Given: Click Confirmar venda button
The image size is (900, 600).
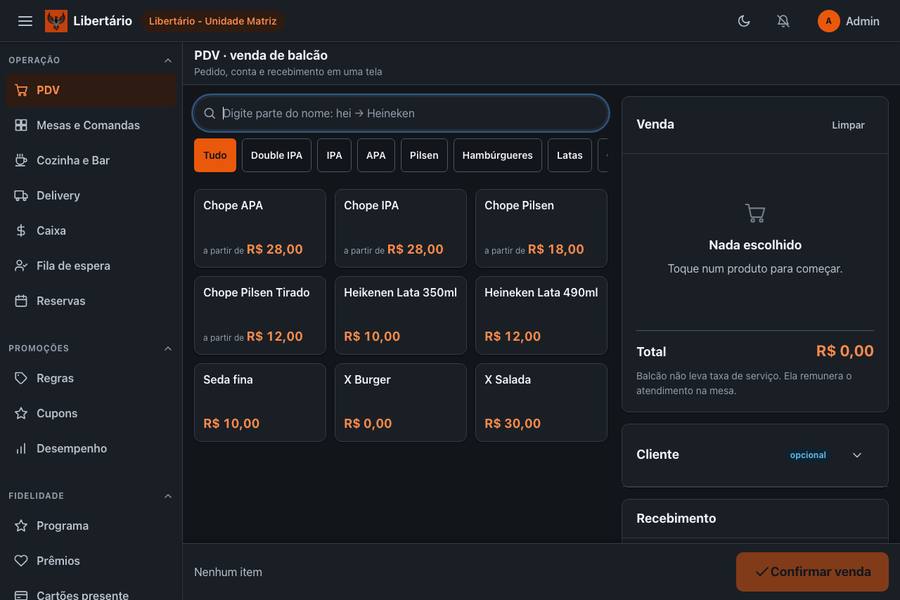Looking at the screenshot, I should point(812,572).
